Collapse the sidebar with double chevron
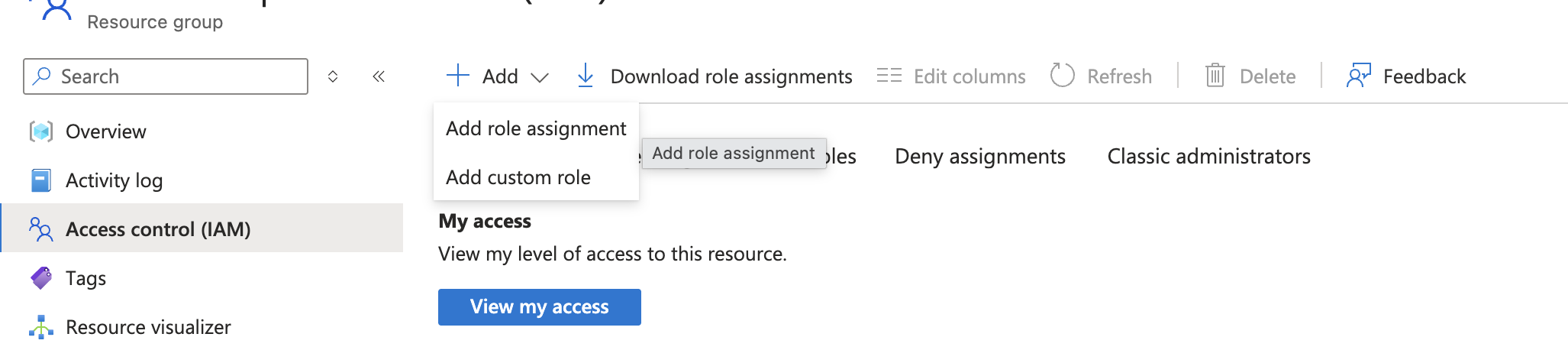 [379, 76]
